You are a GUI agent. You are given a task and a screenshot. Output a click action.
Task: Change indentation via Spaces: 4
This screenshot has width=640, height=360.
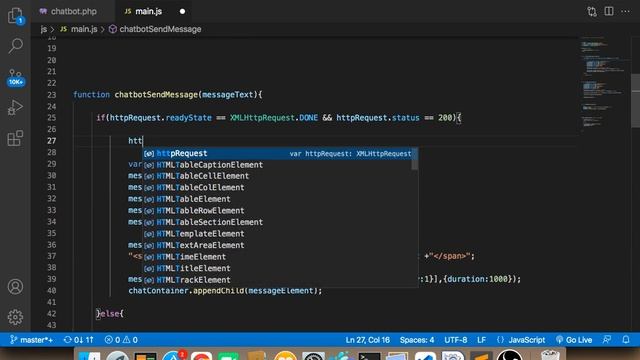pos(417,340)
